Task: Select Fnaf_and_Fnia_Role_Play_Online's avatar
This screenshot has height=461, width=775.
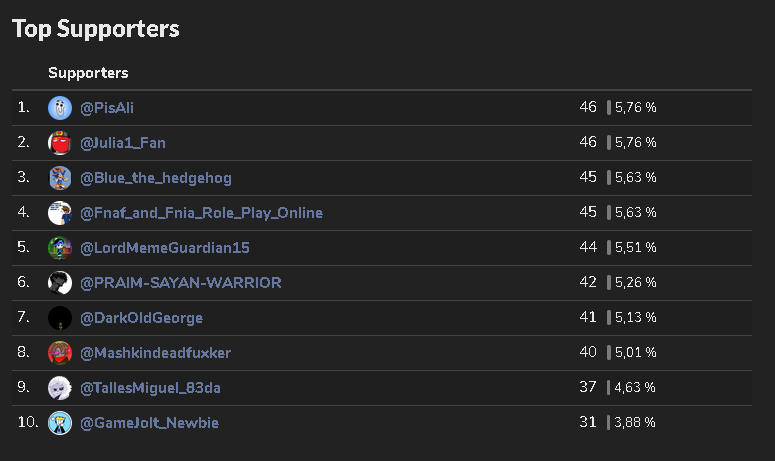Action: pos(60,213)
